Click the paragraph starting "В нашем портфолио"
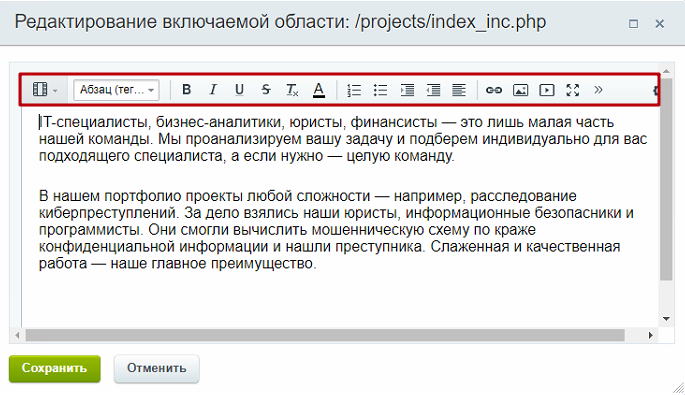 pyautogui.click(x=336, y=229)
